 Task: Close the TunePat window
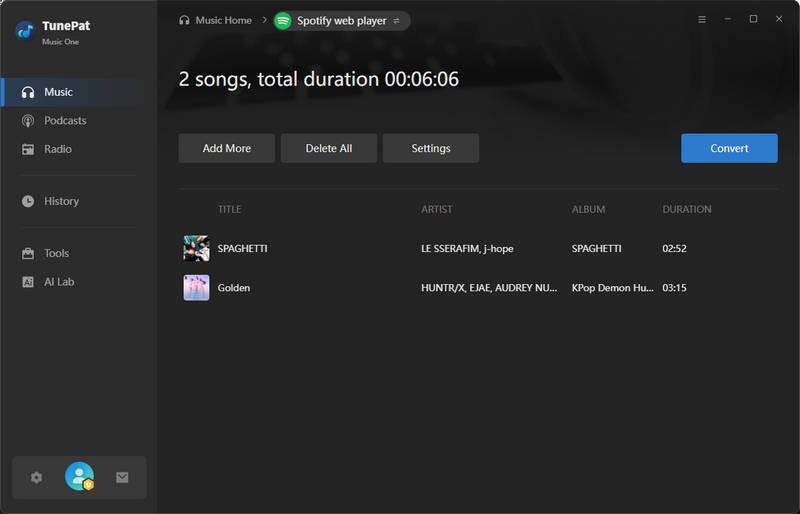tap(779, 19)
